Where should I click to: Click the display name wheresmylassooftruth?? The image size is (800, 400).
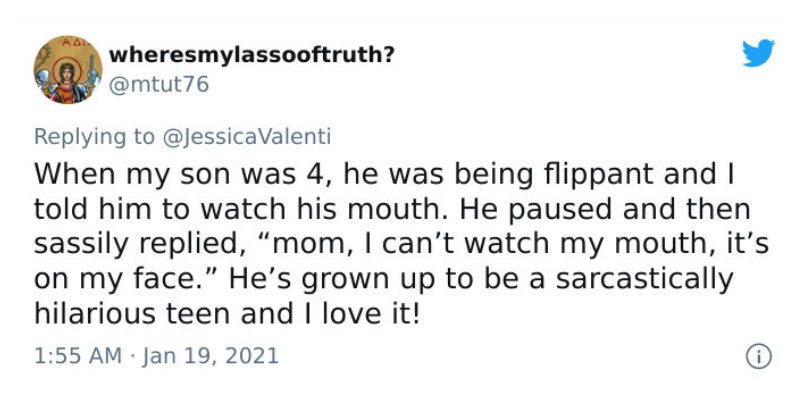point(252,55)
